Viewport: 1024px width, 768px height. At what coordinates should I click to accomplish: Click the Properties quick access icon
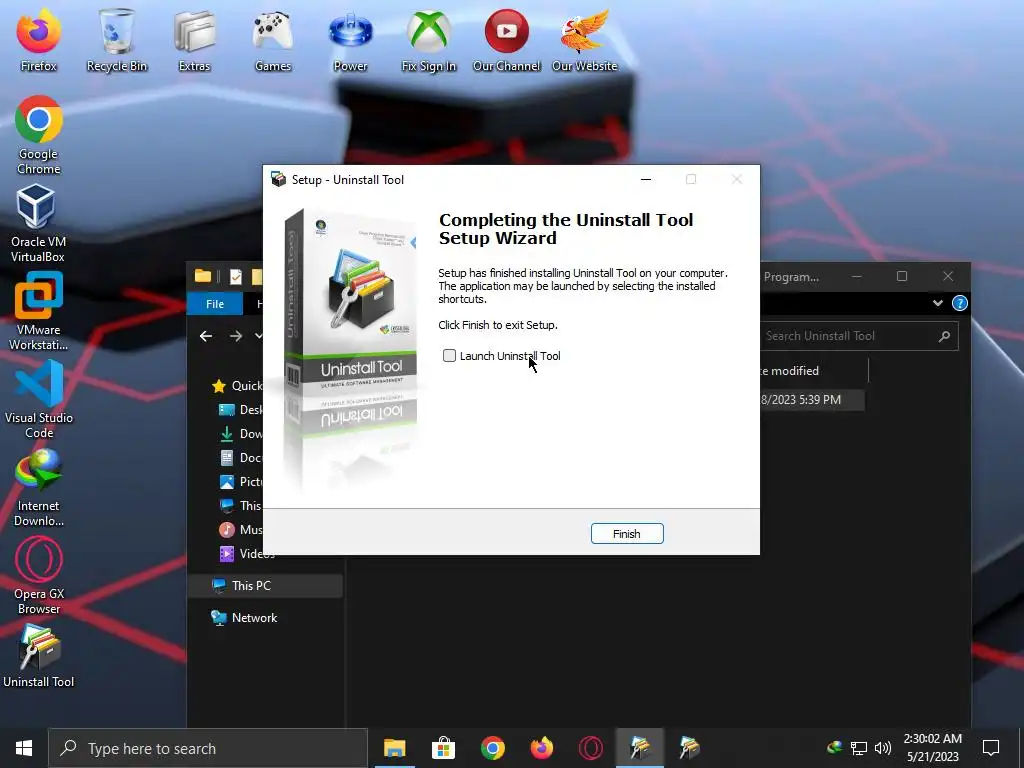[x=236, y=277]
